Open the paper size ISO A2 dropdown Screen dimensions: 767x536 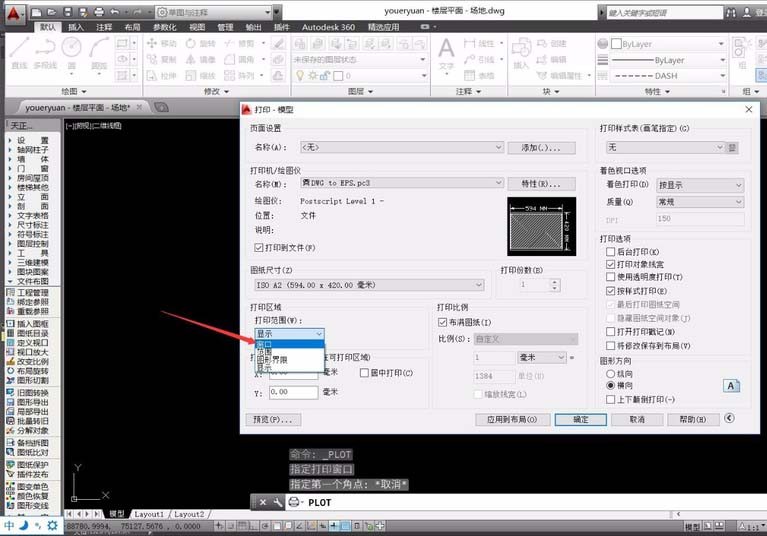(369, 285)
